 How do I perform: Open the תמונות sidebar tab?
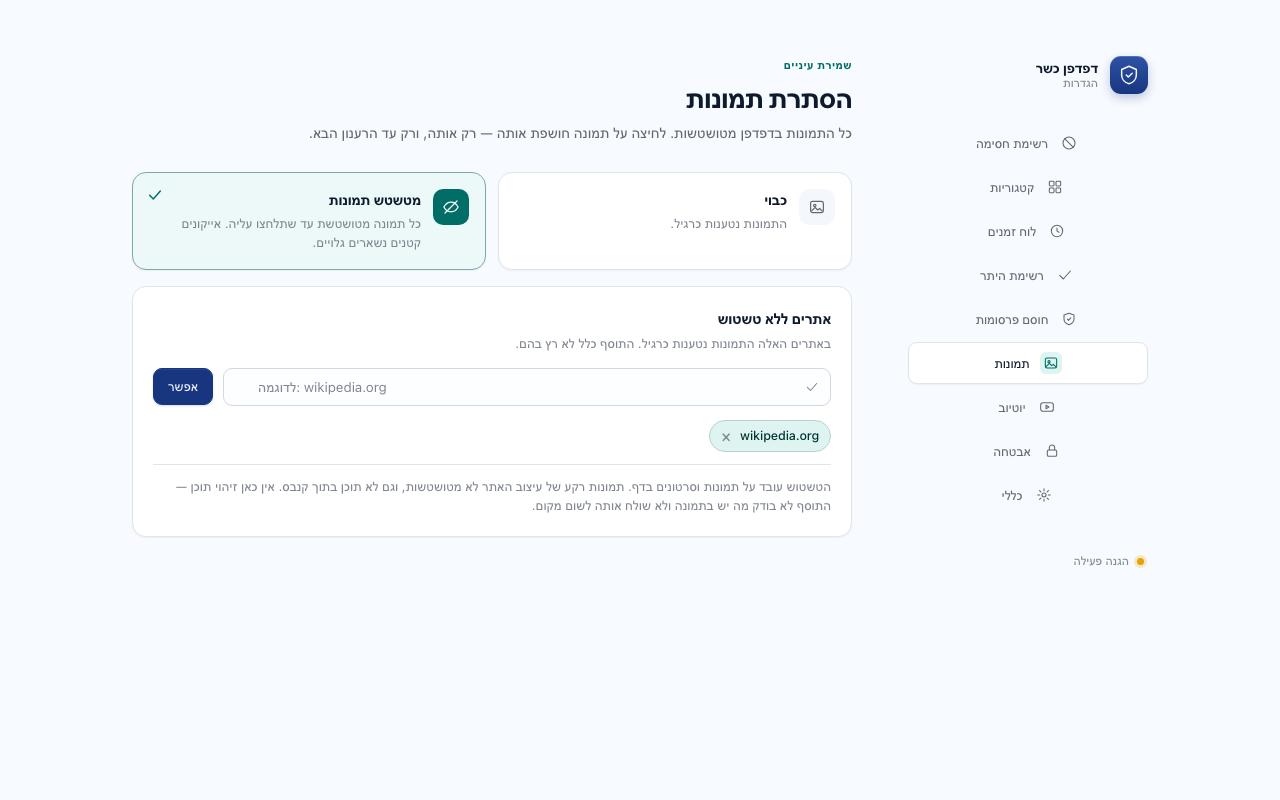(x=1028, y=363)
